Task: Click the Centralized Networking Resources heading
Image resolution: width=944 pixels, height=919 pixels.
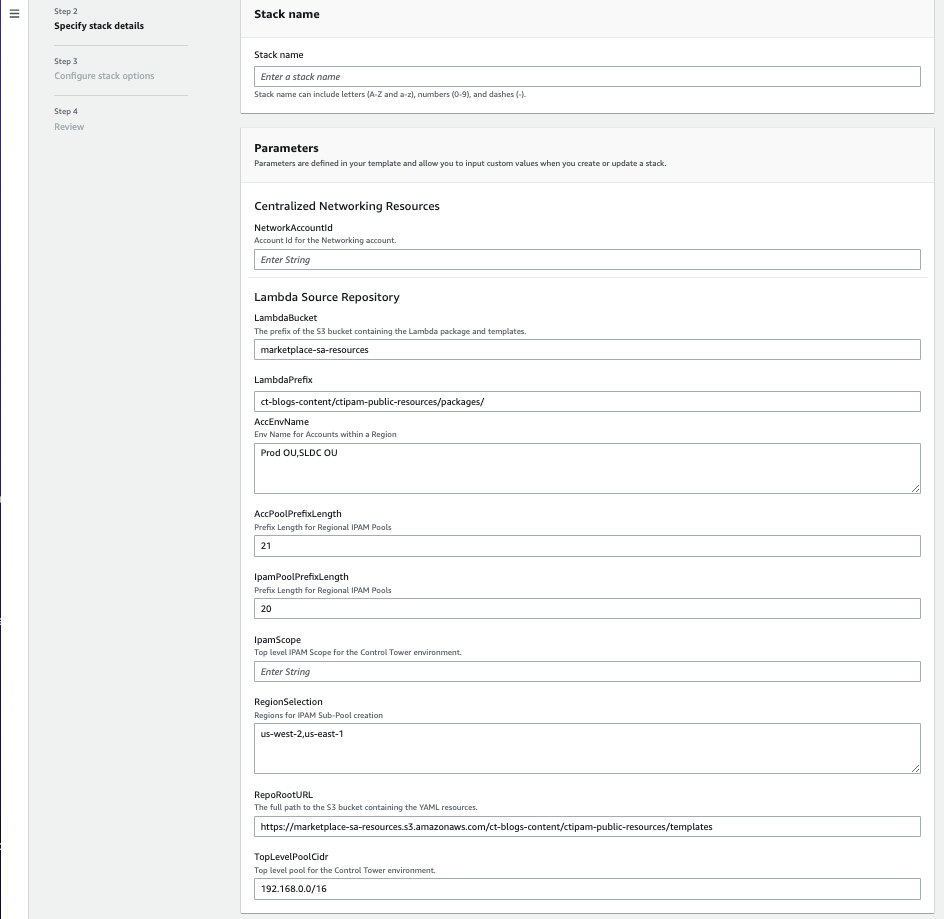Action: click(349, 206)
